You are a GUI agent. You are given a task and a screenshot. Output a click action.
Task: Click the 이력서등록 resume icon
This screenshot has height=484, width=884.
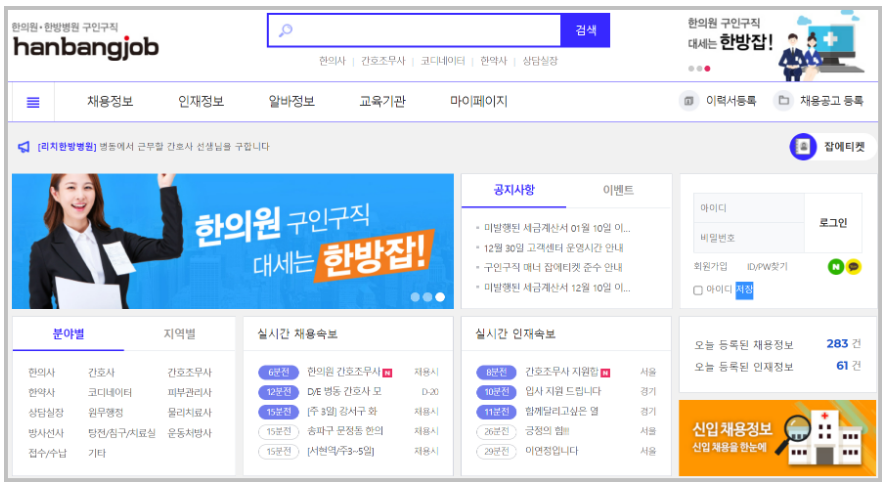[x=688, y=101]
